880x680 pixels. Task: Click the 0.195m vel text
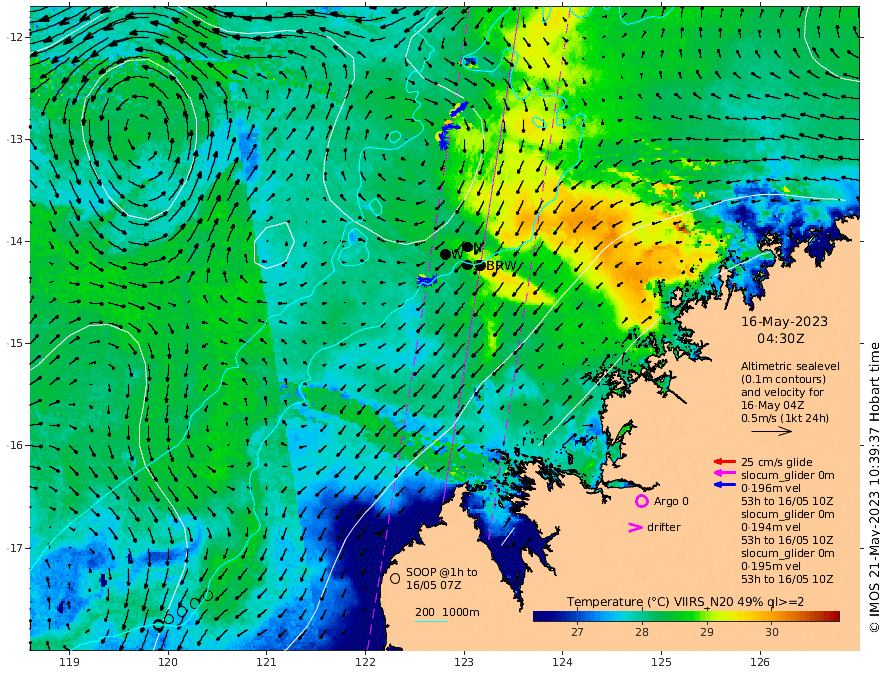[771, 566]
